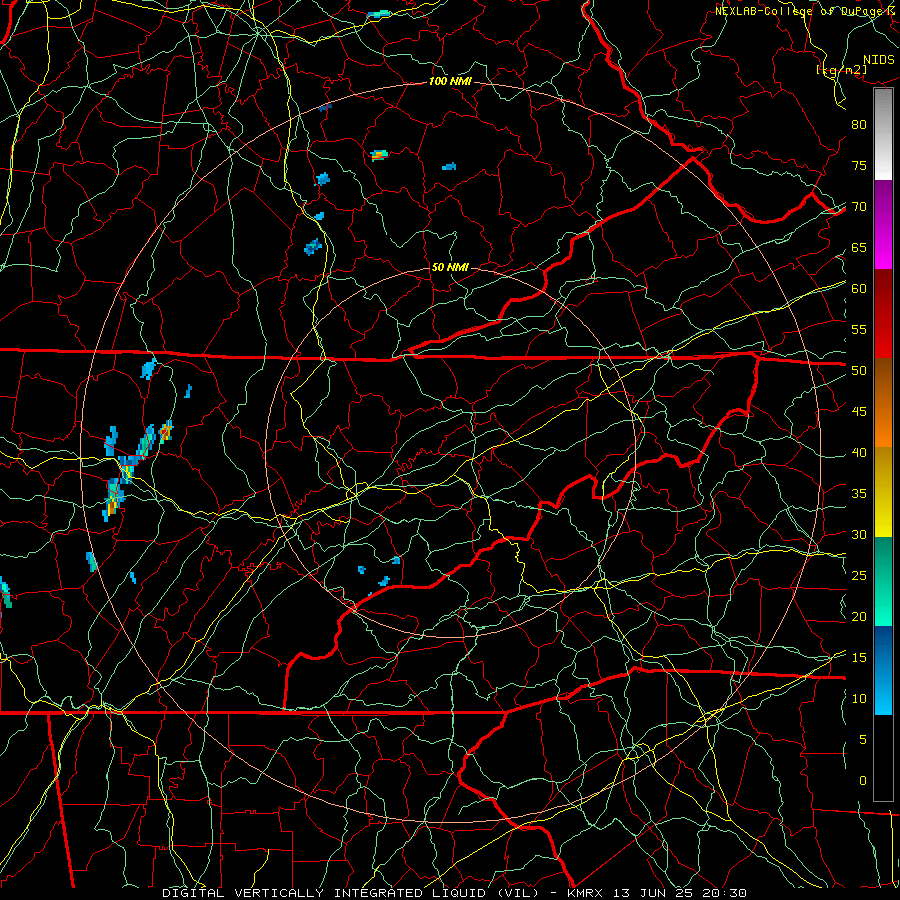Click the 'NIDS' label above the scale
The width and height of the screenshot is (900, 900).
879,60
